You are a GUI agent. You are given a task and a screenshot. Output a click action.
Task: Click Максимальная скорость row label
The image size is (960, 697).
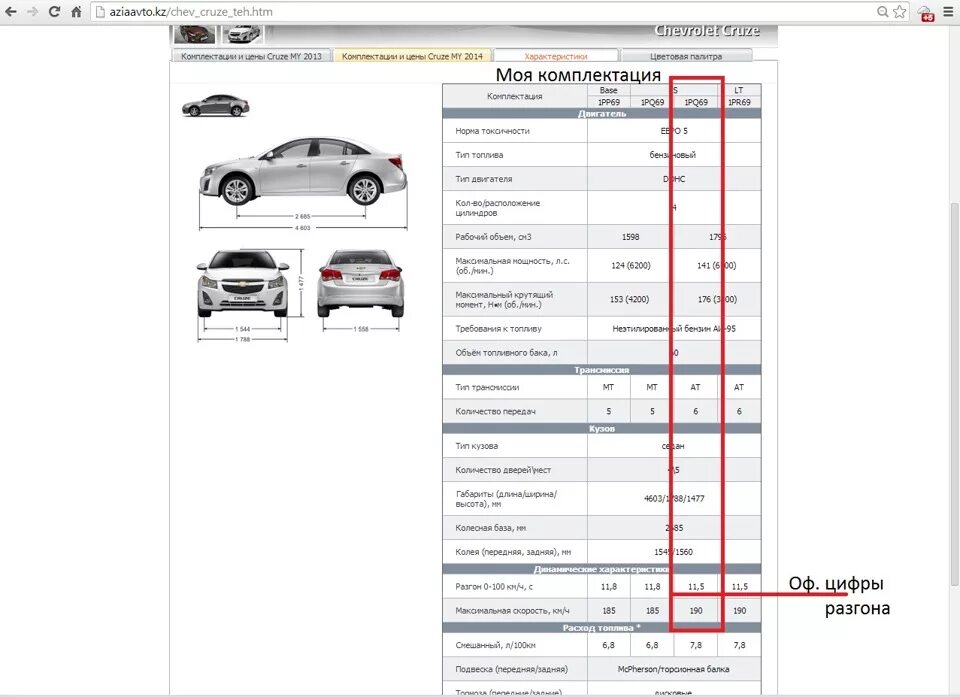[512, 611]
